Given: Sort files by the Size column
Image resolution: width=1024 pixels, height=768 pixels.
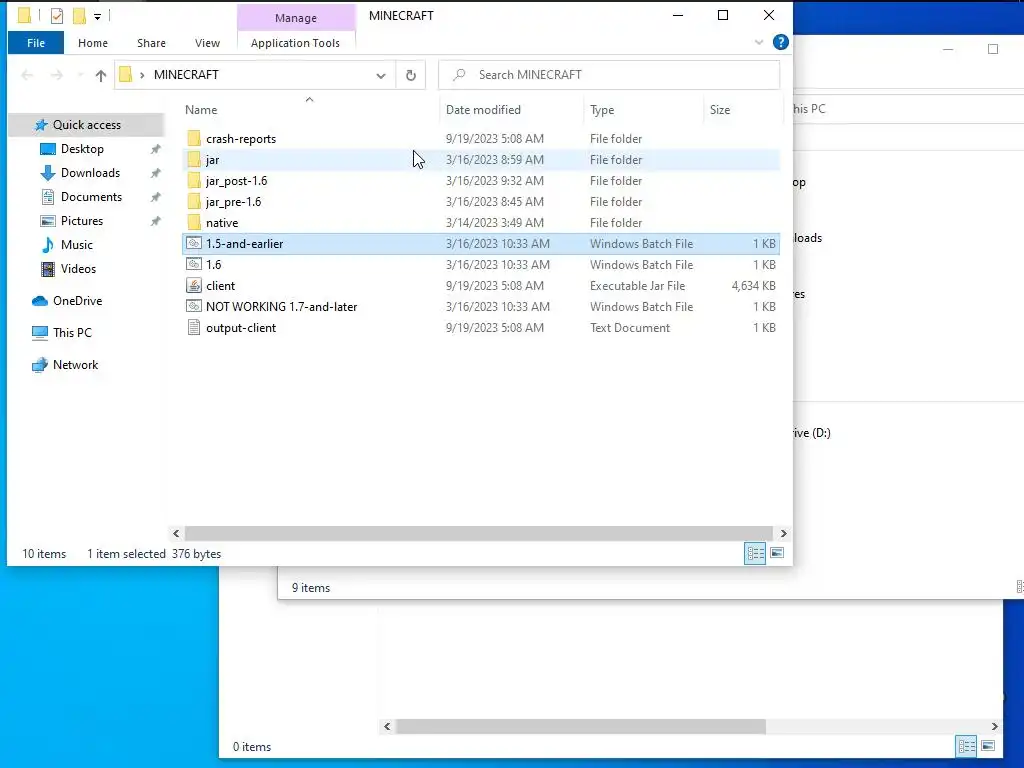Looking at the screenshot, I should pos(743,110).
